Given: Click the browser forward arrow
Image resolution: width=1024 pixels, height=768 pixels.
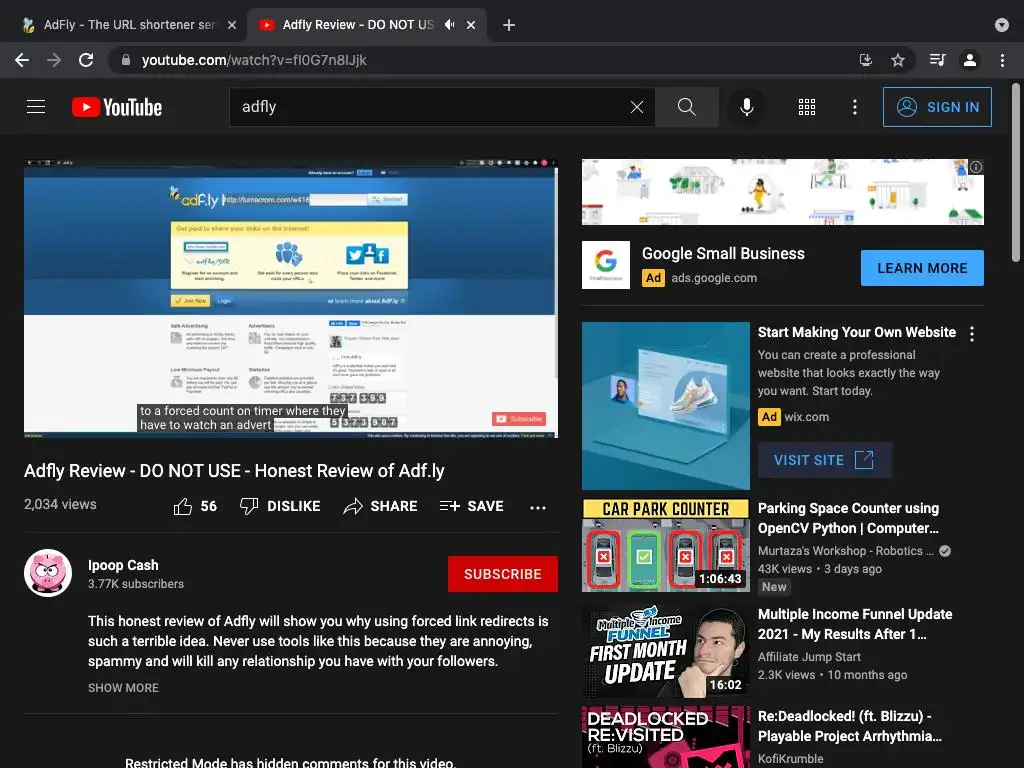Looking at the screenshot, I should (54, 60).
